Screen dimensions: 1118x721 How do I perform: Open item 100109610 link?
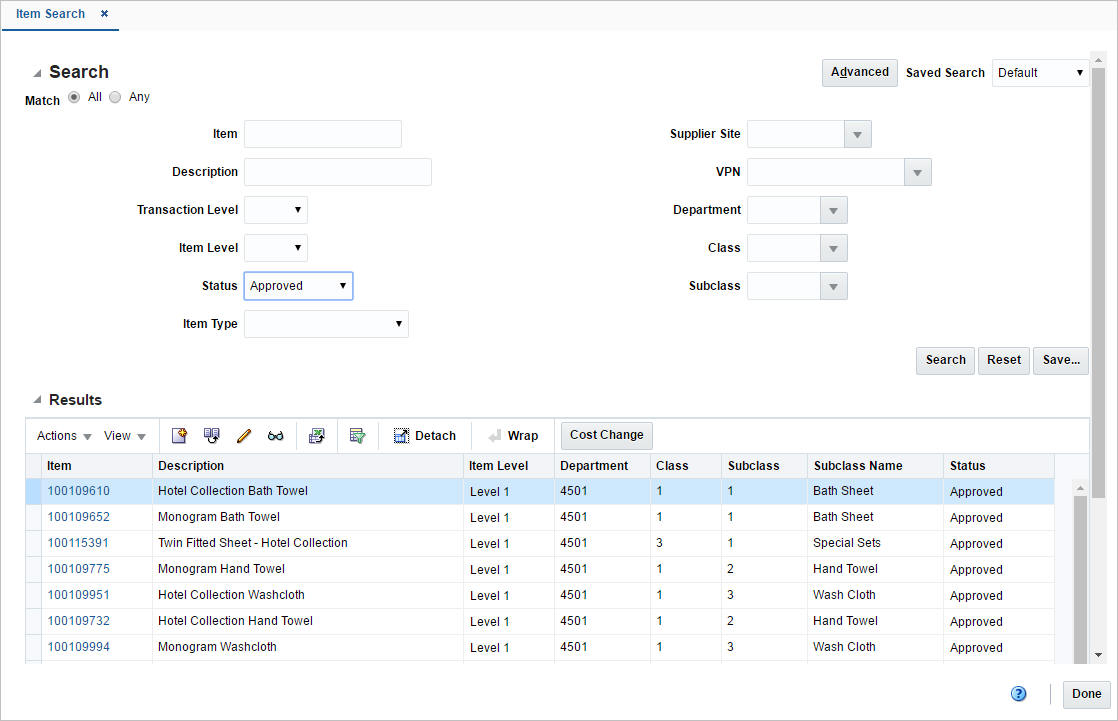click(78, 490)
